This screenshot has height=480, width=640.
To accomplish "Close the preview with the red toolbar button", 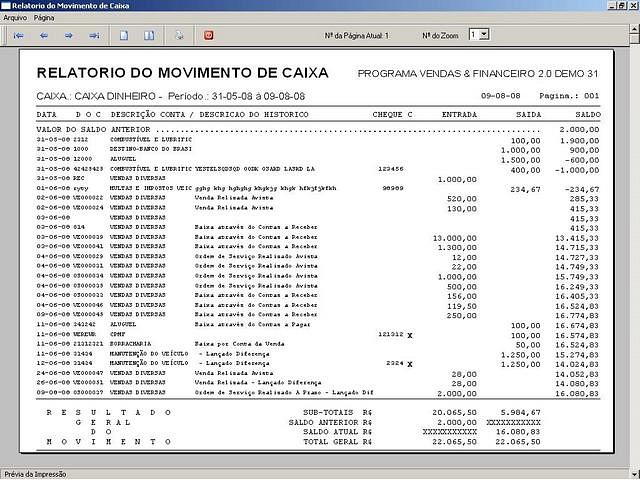I will tap(209, 35).
